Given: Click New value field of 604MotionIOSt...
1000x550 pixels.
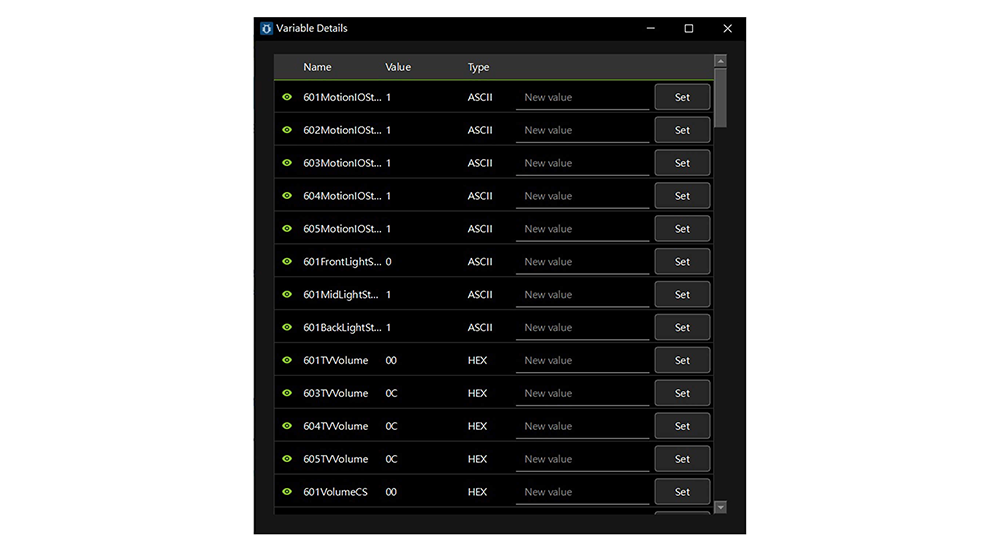Looking at the screenshot, I should 582,196.
